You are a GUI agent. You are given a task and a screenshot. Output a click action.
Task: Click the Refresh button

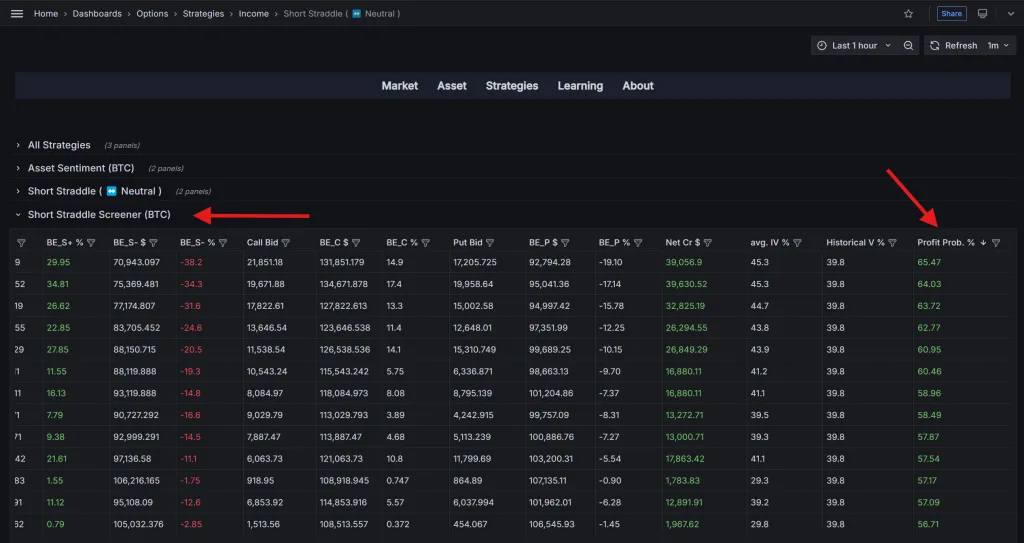953,46
